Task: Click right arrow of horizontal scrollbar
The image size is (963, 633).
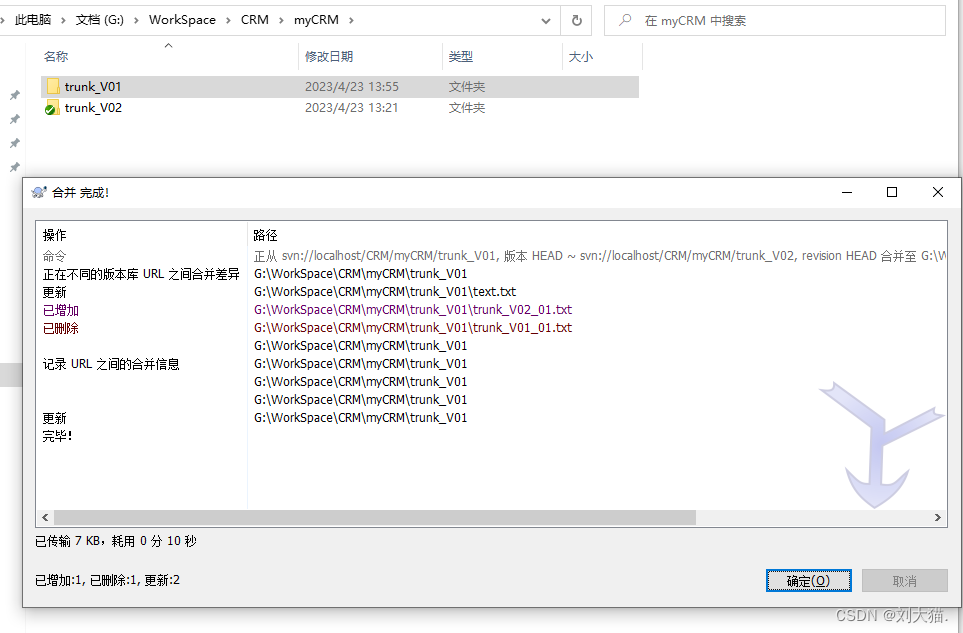Action: tap(938, 518)
